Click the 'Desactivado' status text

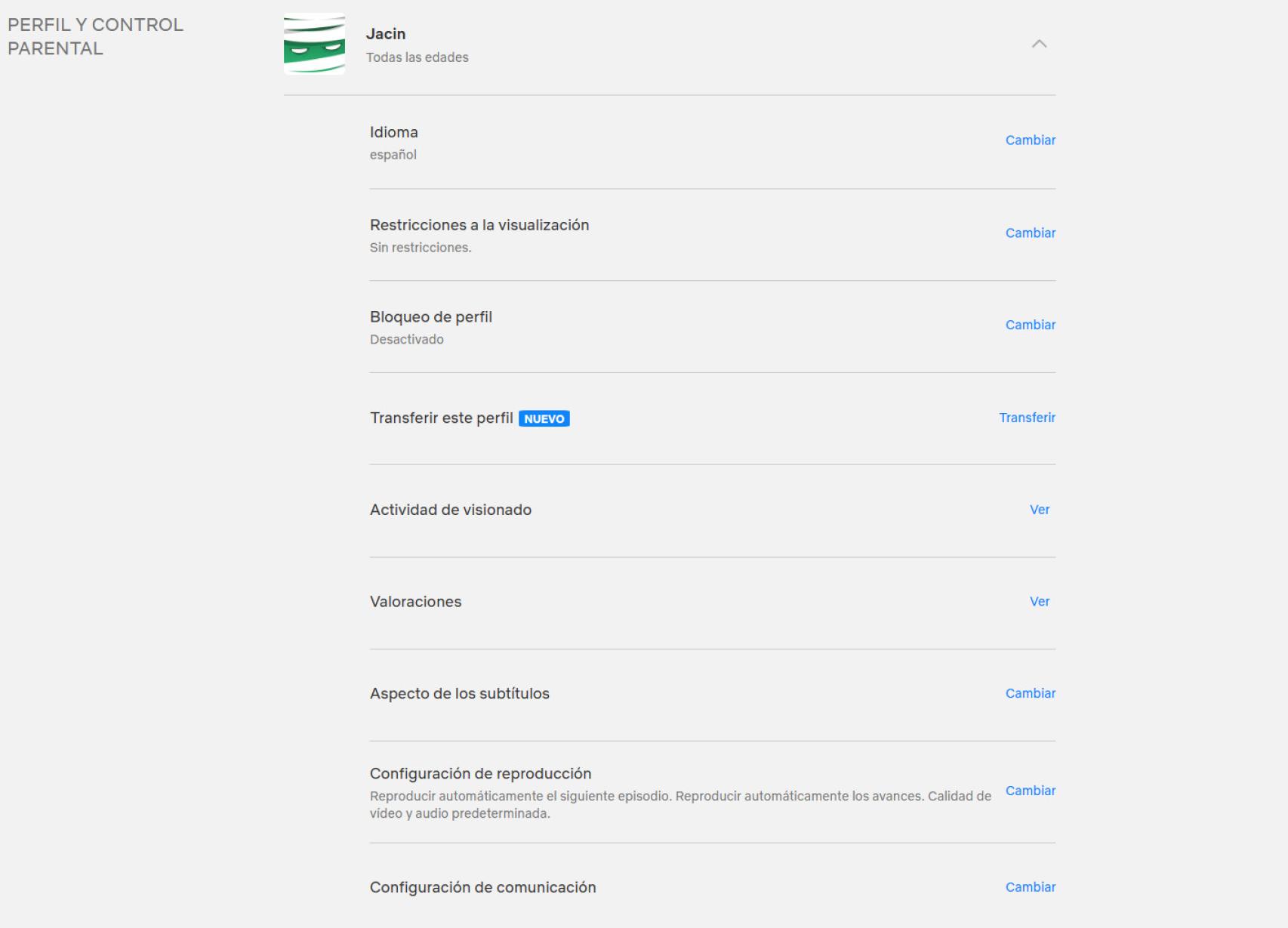tap(406, 340)
